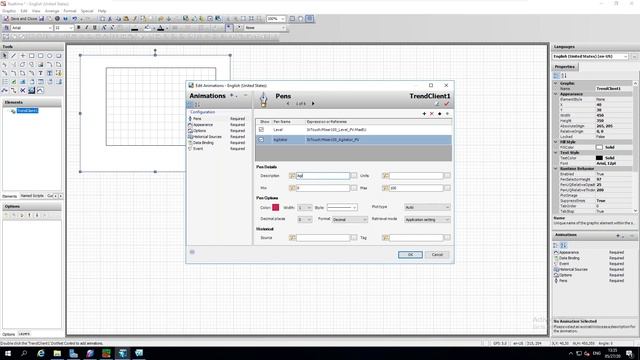Click the Save icon beside Save and Close
640x360 pixels.
click(x=42, y=19)
